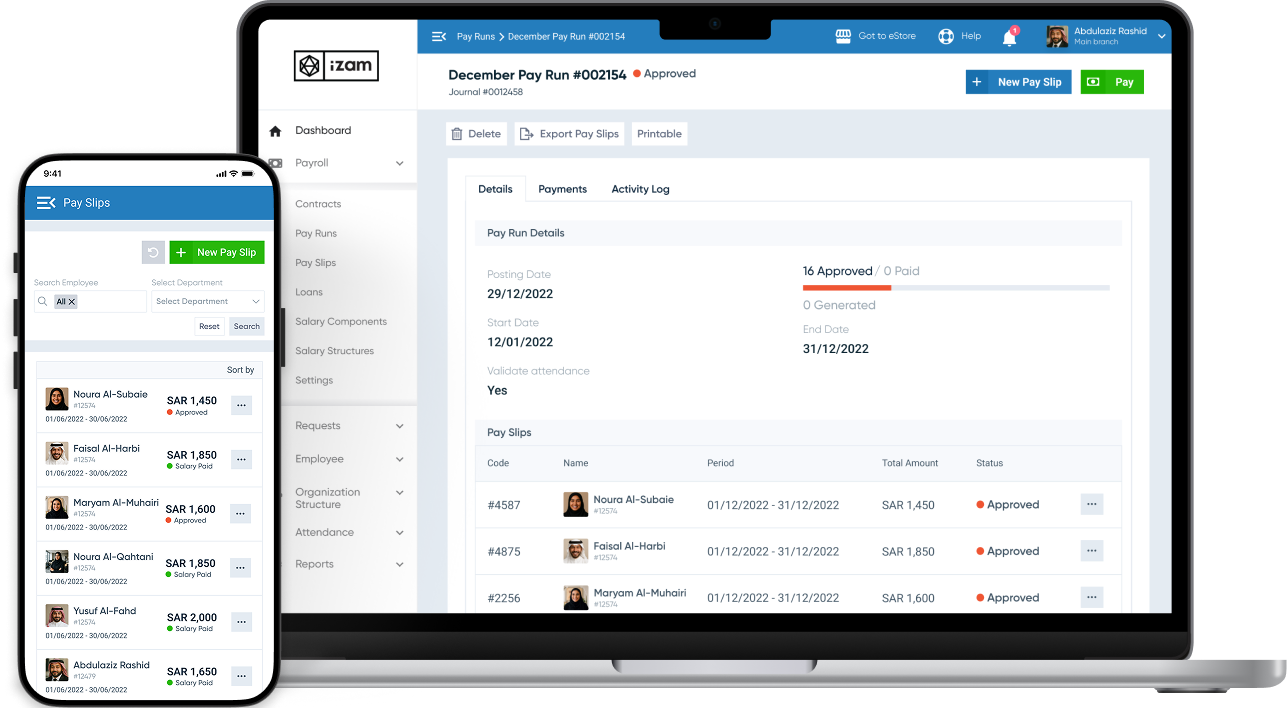The width and height of the screenshot is (1288, 708).
Task: Click the approved pay slips progress bar
Action: click(955, 288)
